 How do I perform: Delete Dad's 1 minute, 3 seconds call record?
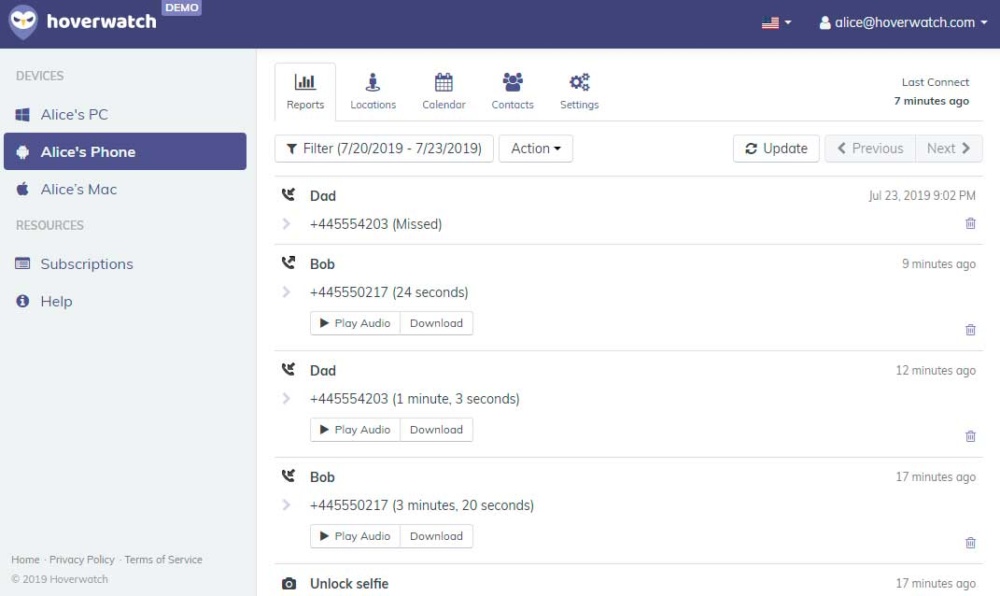(970, 437)
